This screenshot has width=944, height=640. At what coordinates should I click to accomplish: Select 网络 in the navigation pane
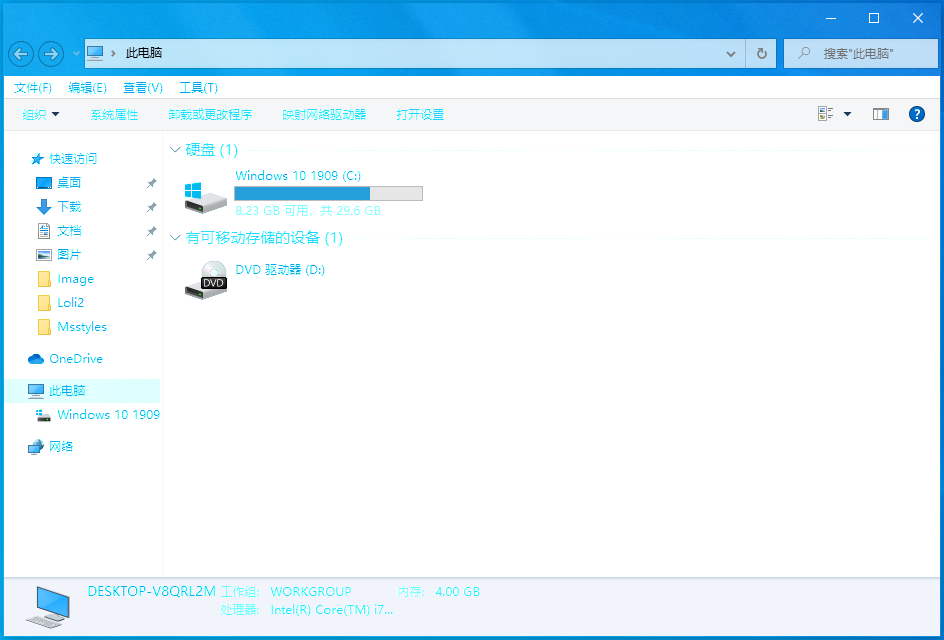[x=61, y=447]
